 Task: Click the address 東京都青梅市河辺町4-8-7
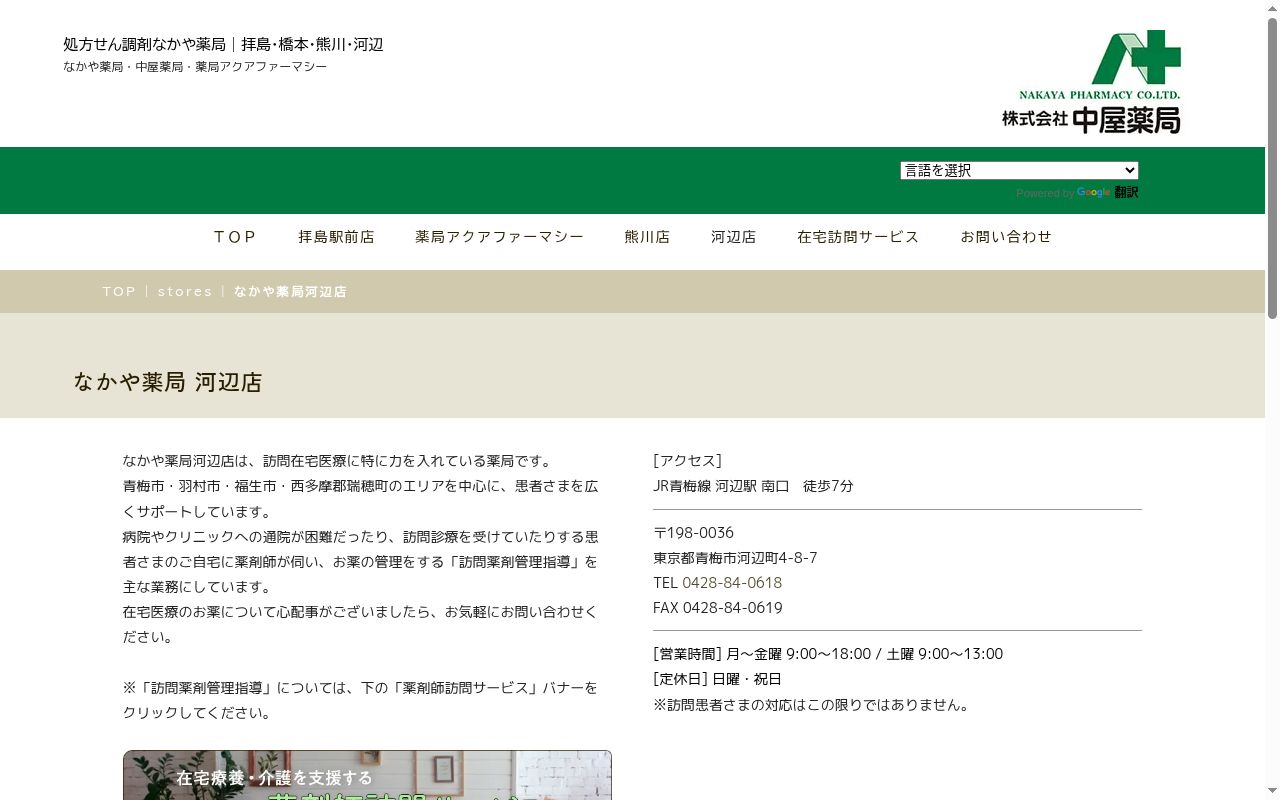click(735, 558)
